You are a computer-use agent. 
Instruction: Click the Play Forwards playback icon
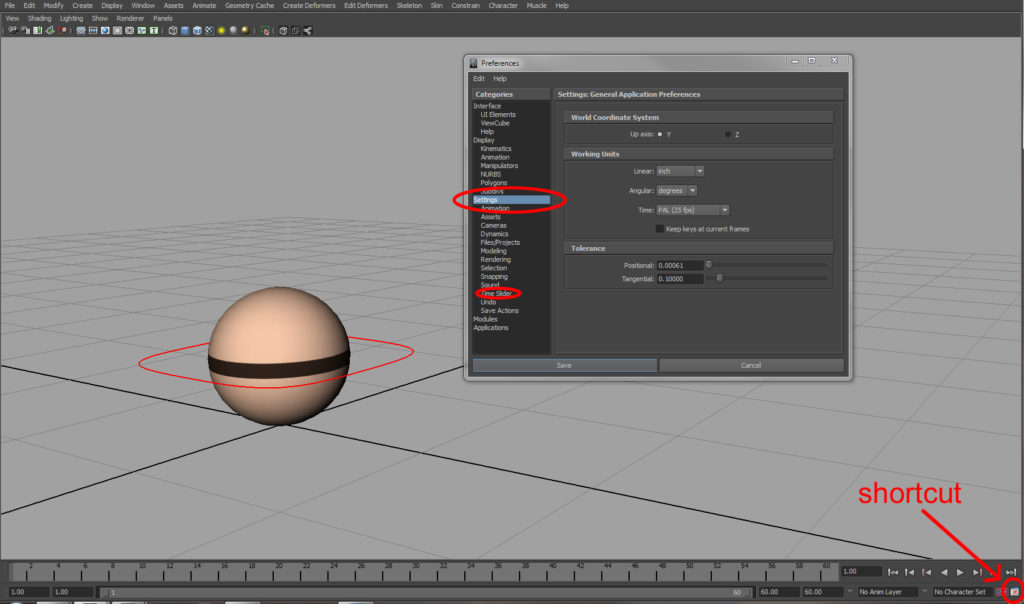(x=959, y=571)
